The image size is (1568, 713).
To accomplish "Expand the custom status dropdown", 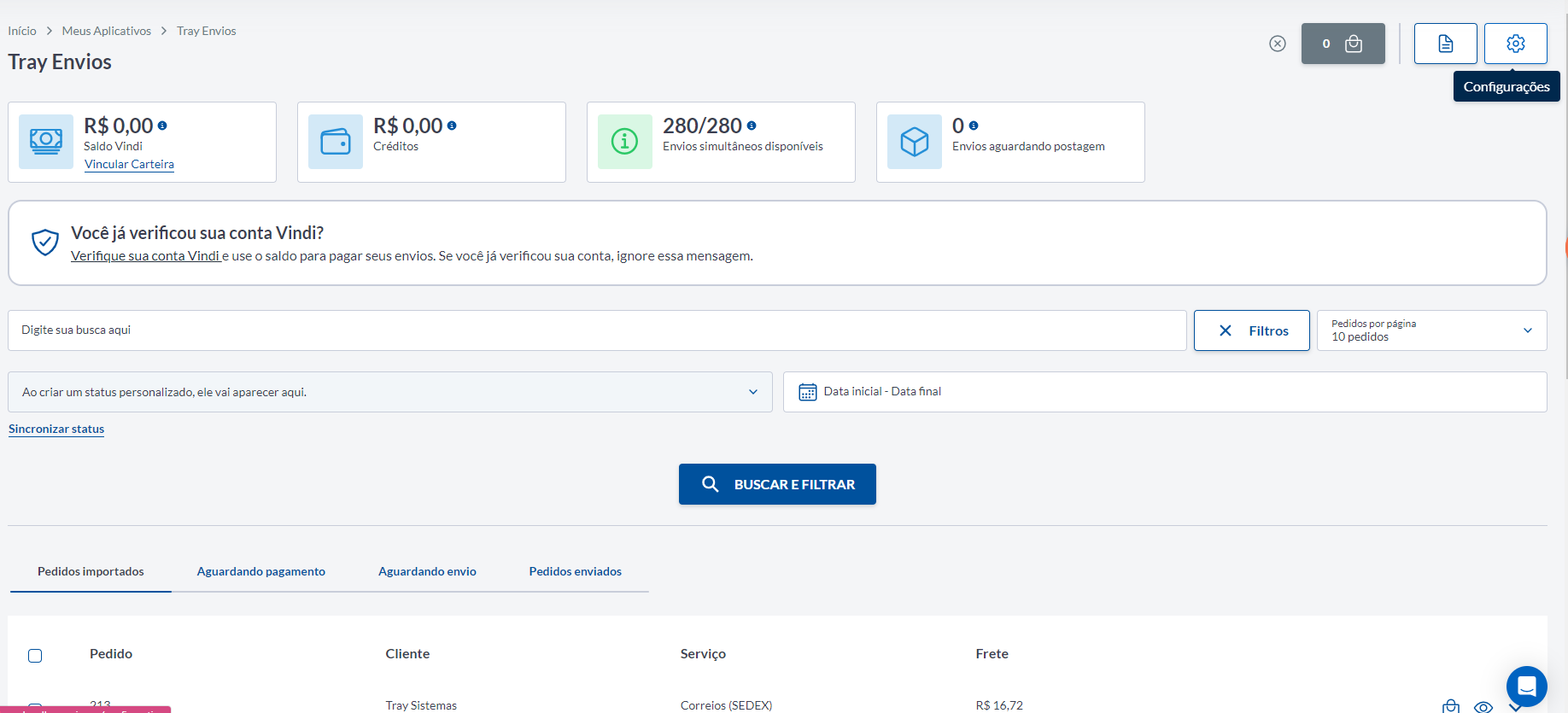I will (390, 392).
